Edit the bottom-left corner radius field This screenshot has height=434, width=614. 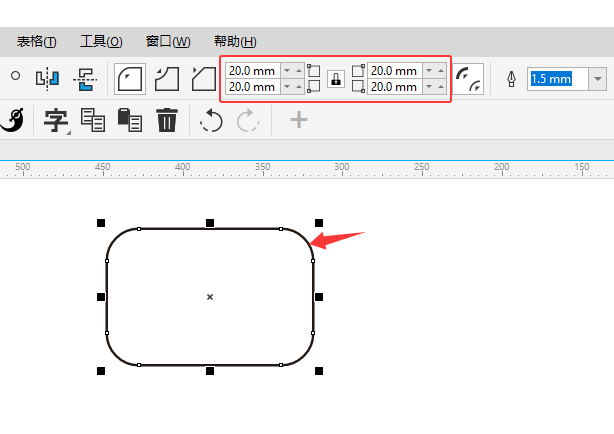point(253,87)
